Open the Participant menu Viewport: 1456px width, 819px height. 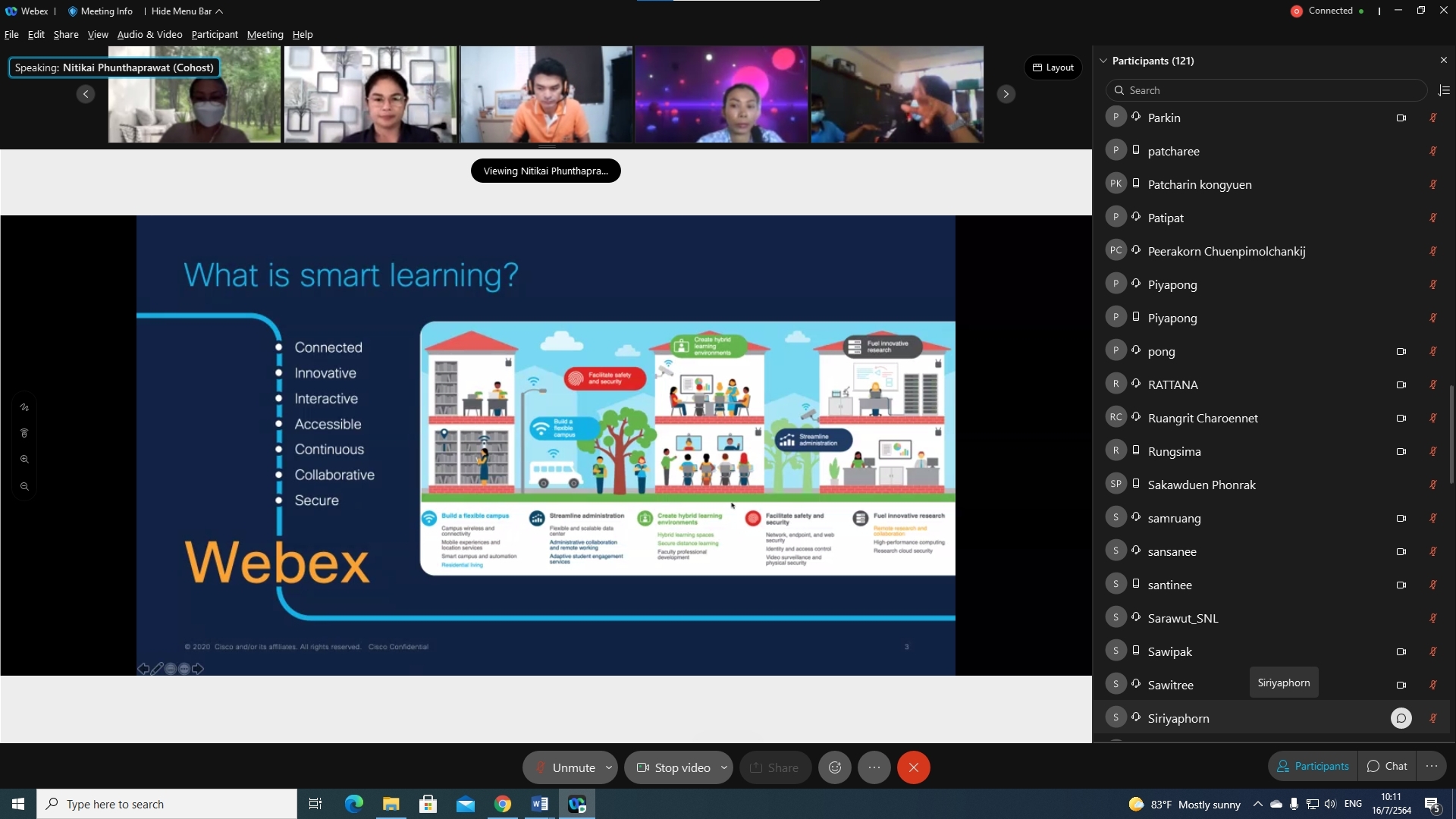tap(214, 35)
